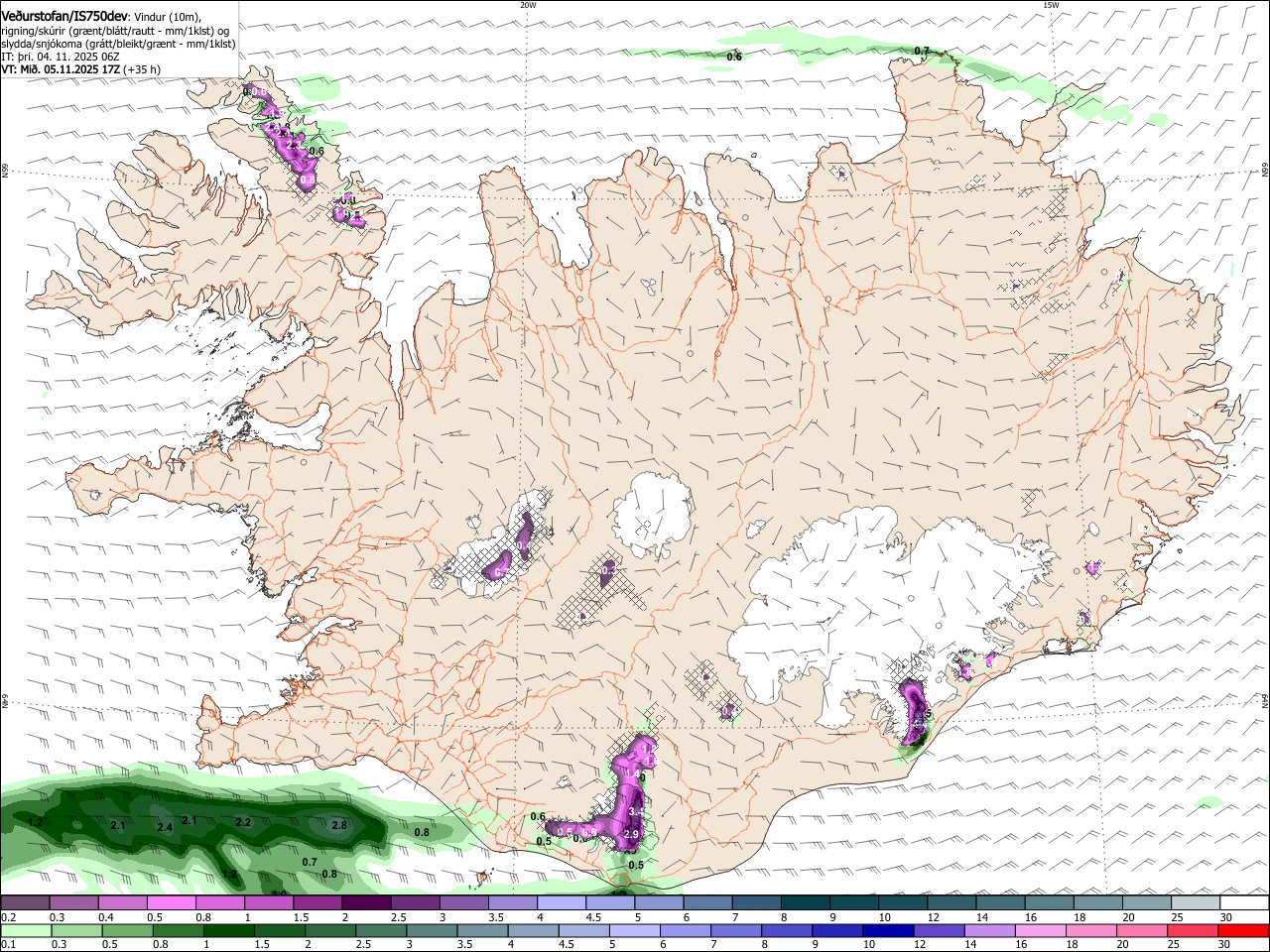Pick the upper-row light gray swatch labelled 25
Screen dimensions: 1270x952
click(1196, 903)
